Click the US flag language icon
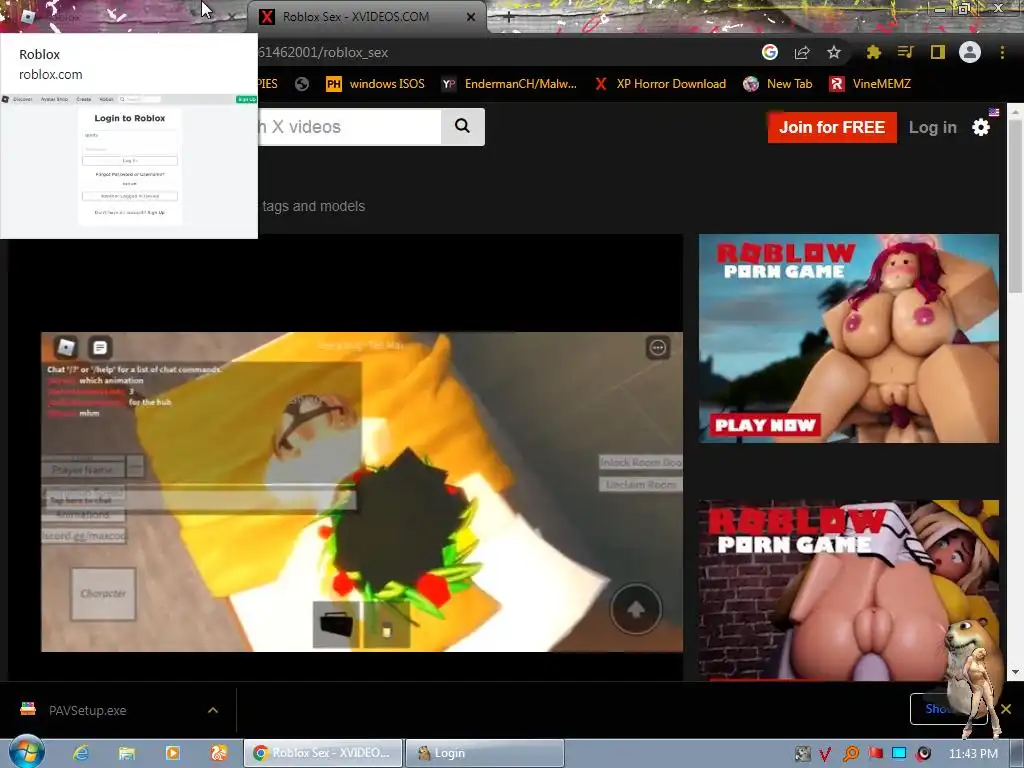This screenshot has width=1024, height=768. pos(994,112)
